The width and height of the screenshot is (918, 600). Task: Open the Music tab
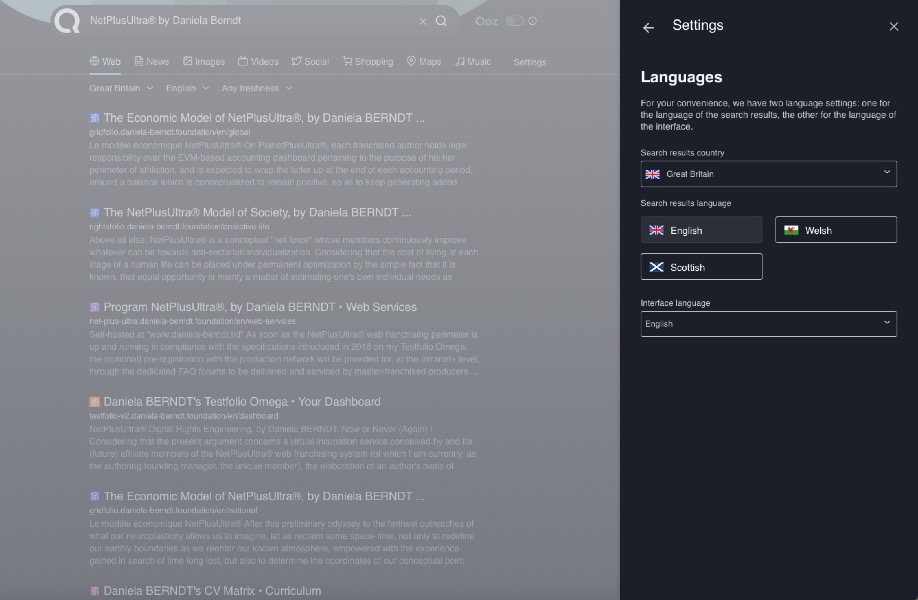(x=473, y=61)
